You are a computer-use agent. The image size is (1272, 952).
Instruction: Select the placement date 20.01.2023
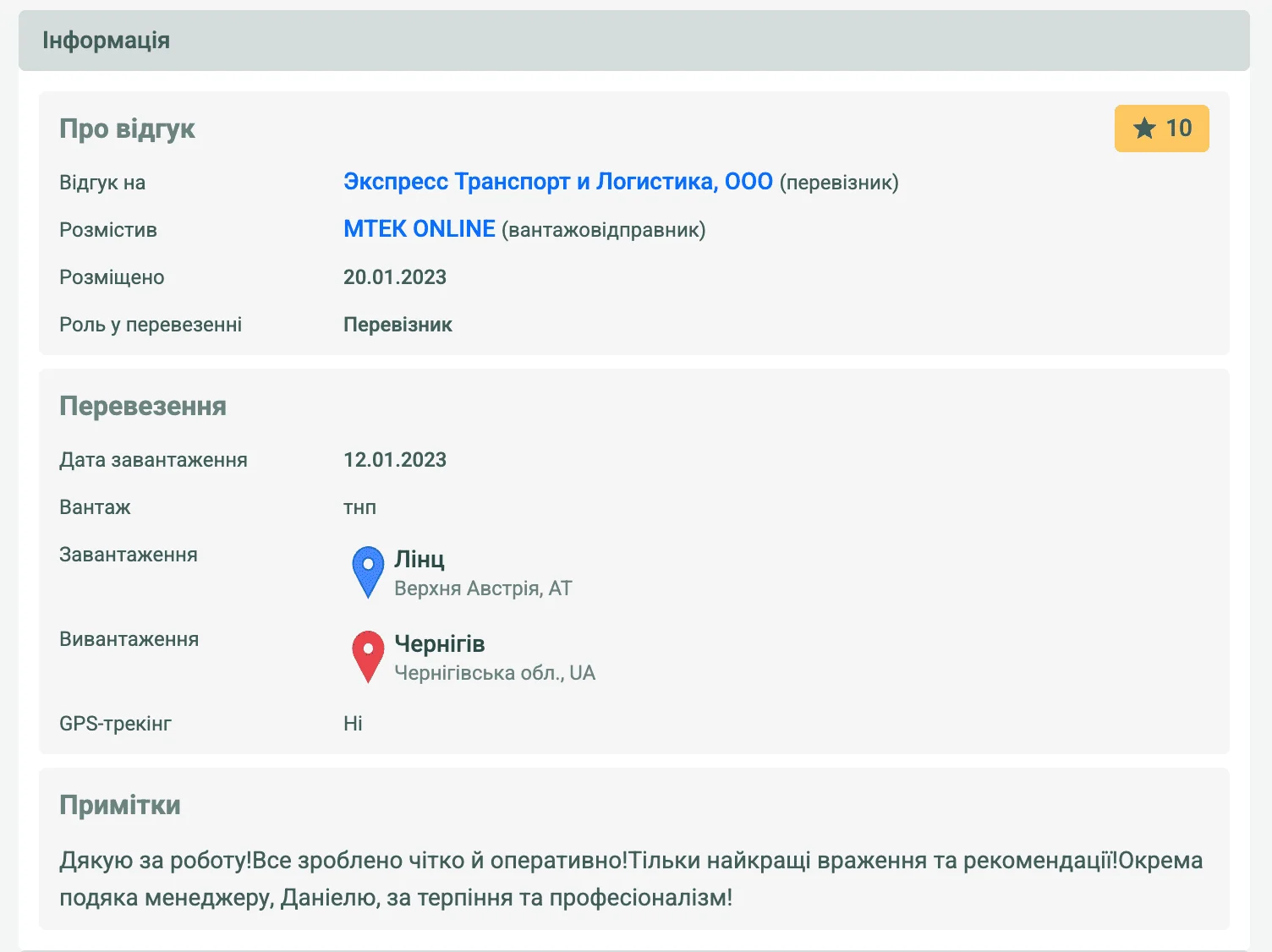click(x=394, y=277)
